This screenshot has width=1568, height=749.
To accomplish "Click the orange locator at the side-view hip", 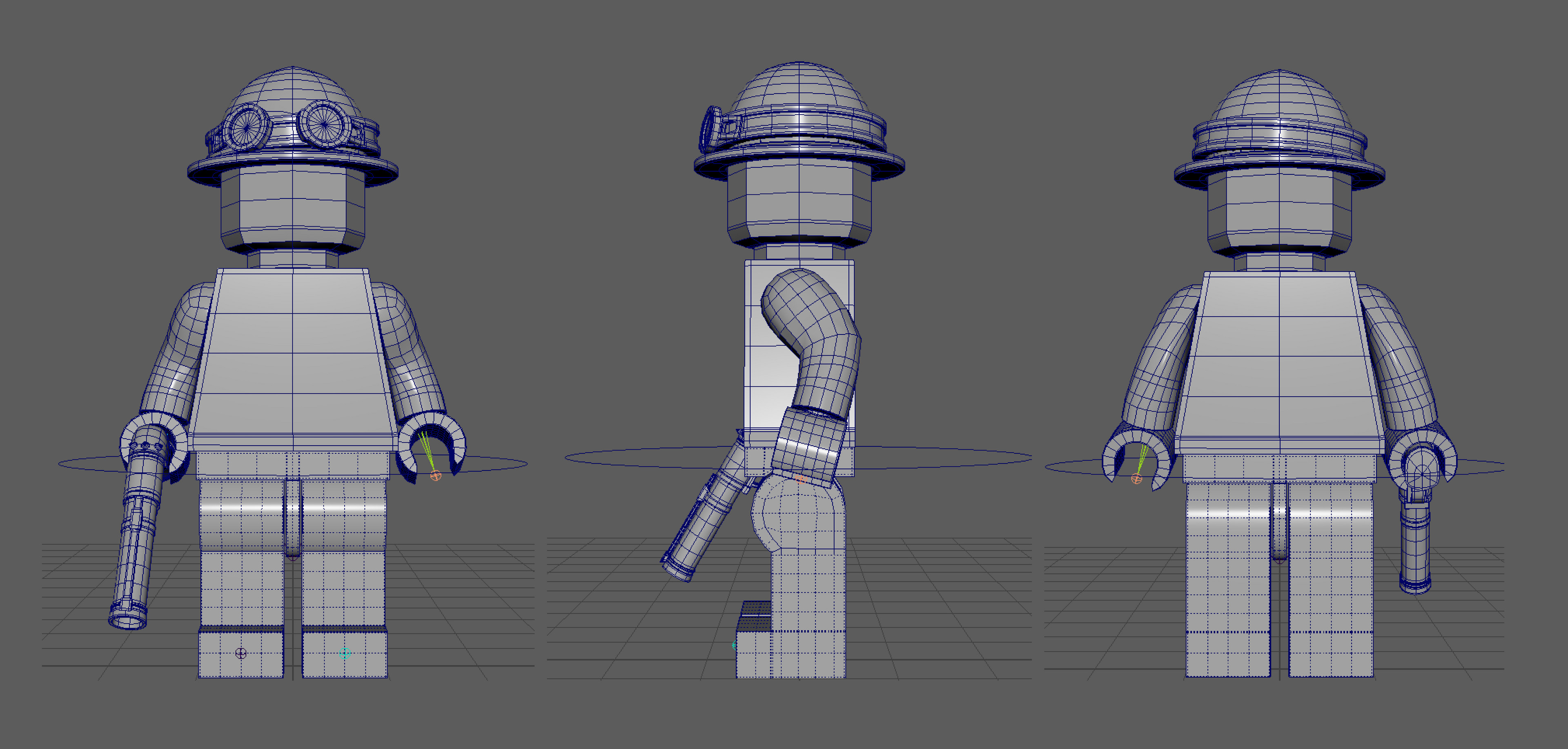I will [x=801, y=479].
